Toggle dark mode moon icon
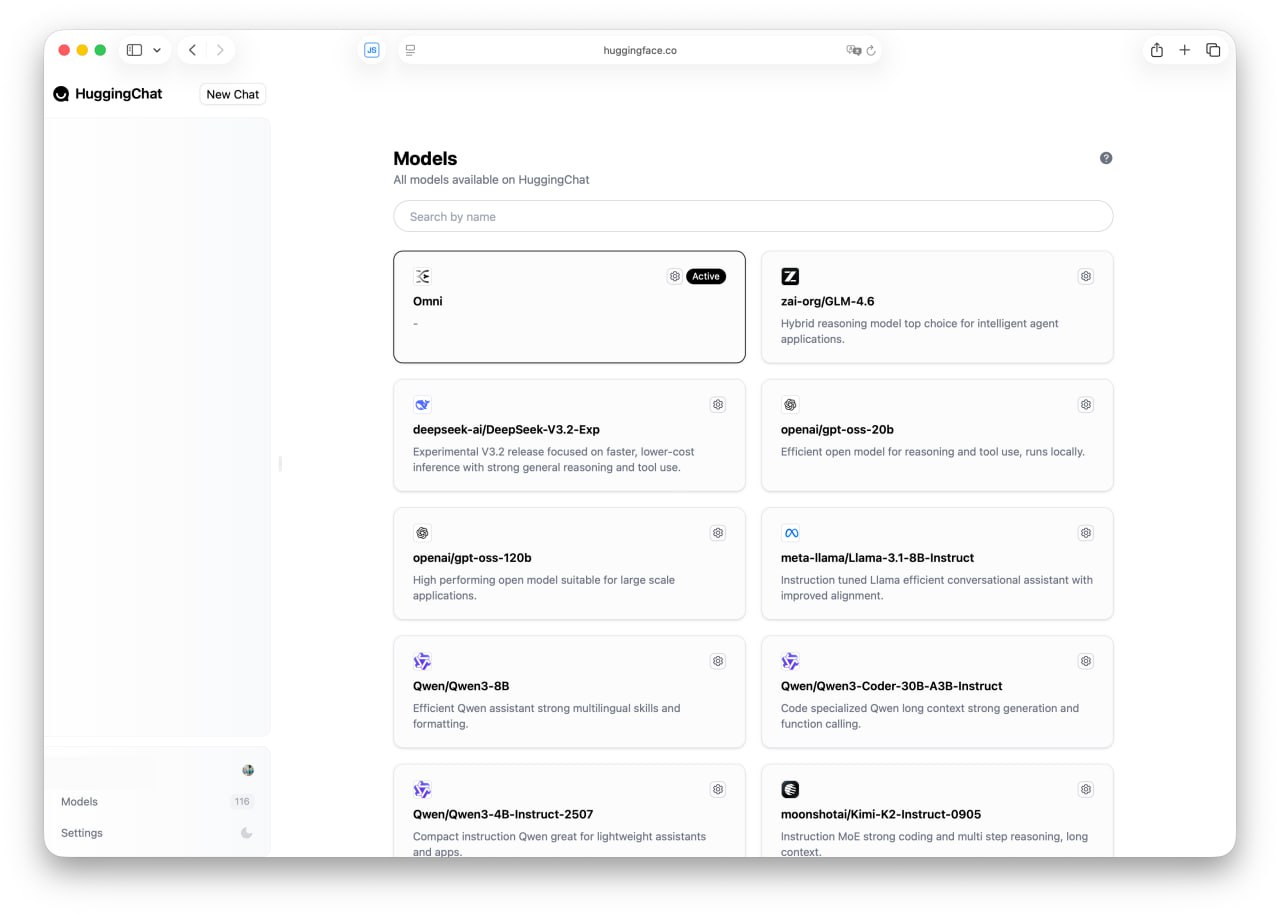Screen dimensions: 1280x915 tap(246, 833)
